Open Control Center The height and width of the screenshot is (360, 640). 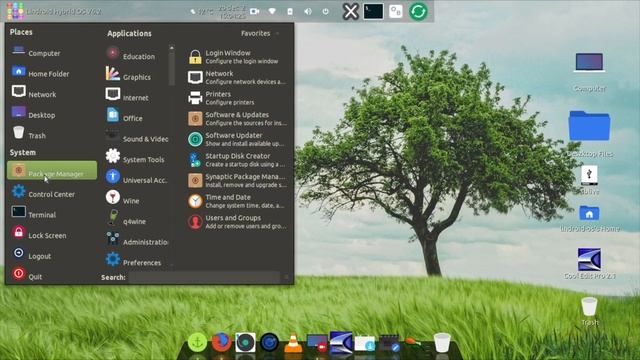[52, 194]
